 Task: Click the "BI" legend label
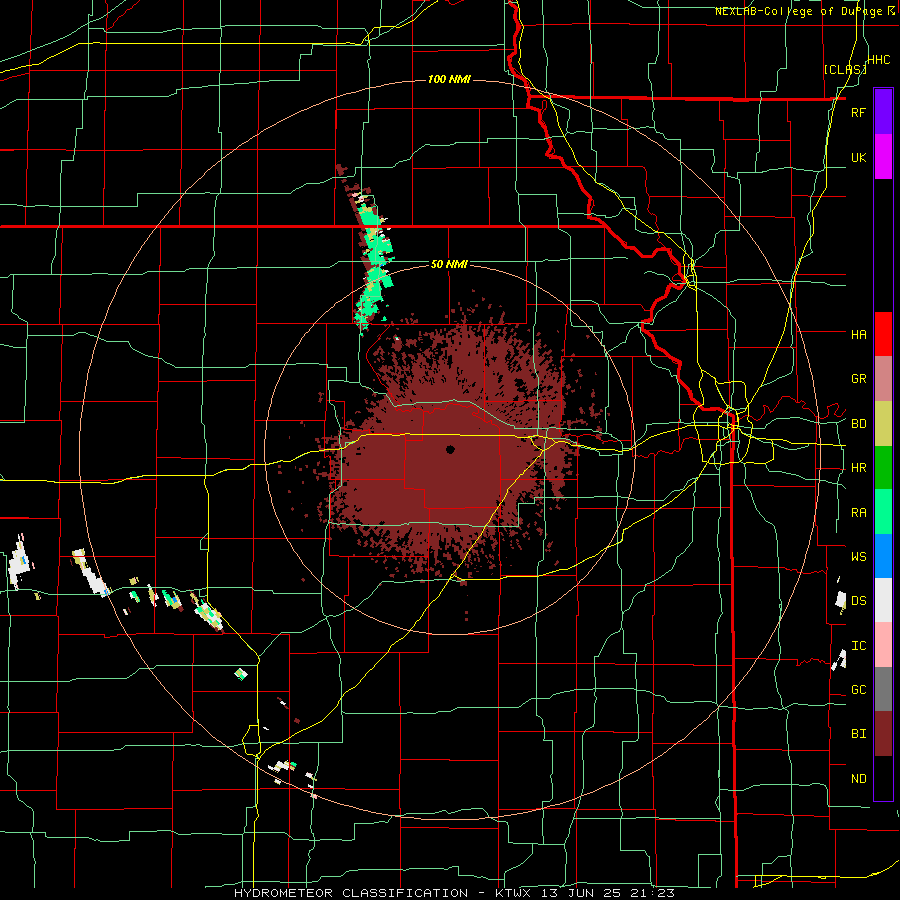(x=858, y=734)
